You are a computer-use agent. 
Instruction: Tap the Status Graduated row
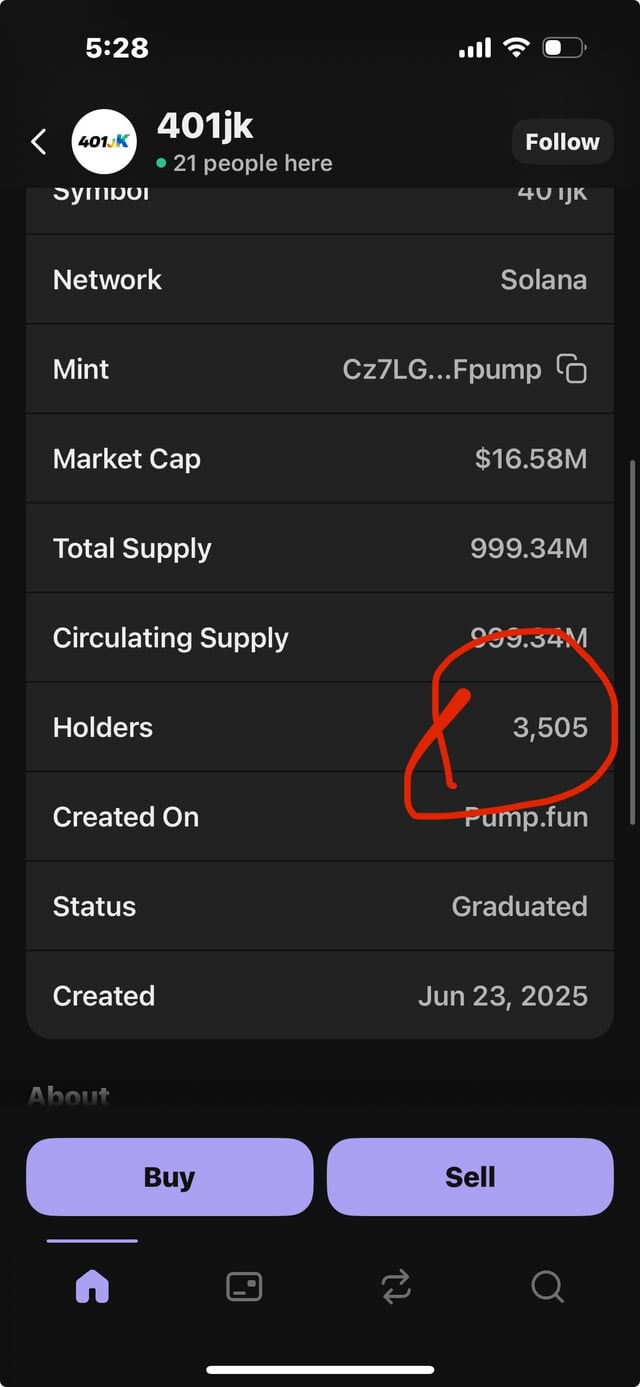[x=320, y=906]
